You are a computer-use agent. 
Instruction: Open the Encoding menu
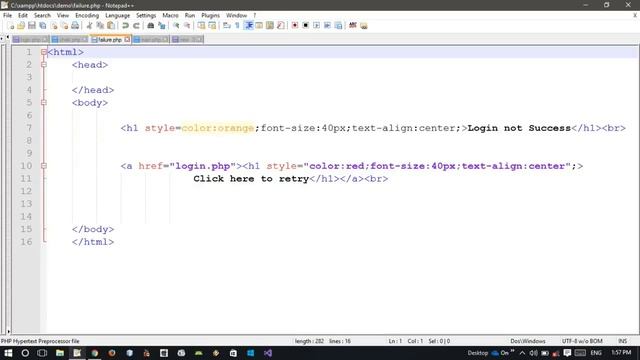[87, 16]
